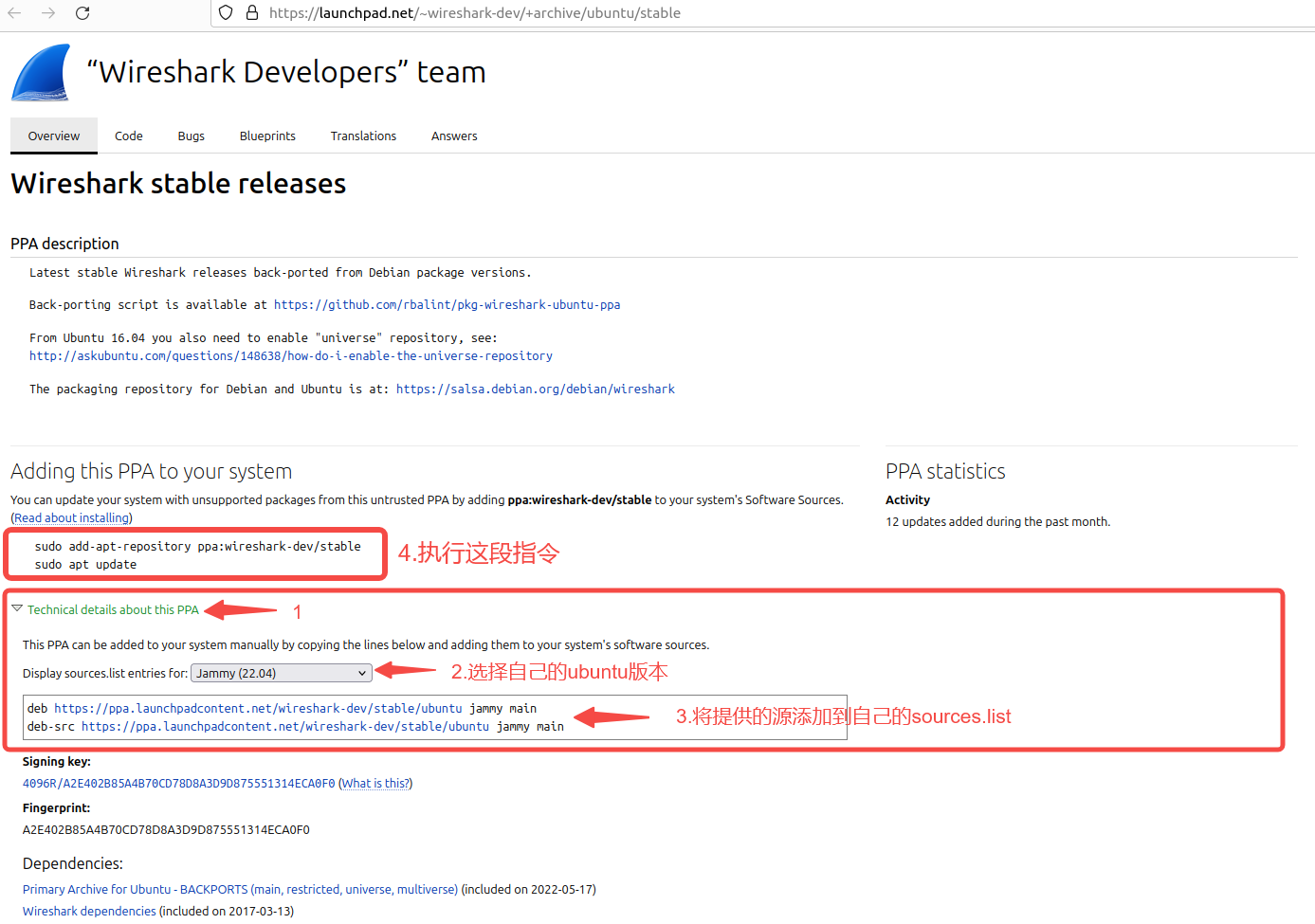
Task: Click the PPA statistics heading
Action: coord(945,472)
